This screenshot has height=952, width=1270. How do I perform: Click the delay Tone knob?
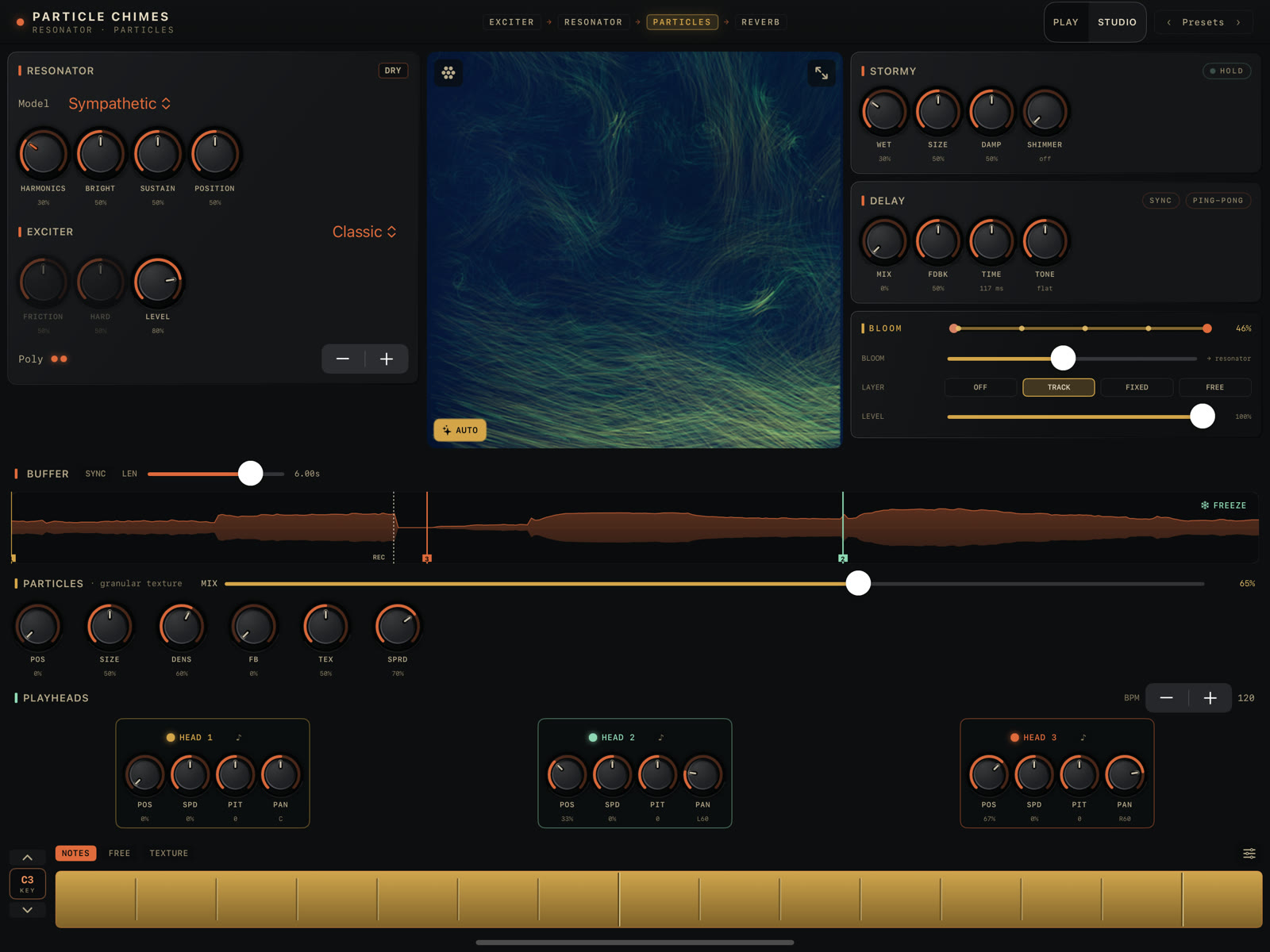[x=1045, y=240]
